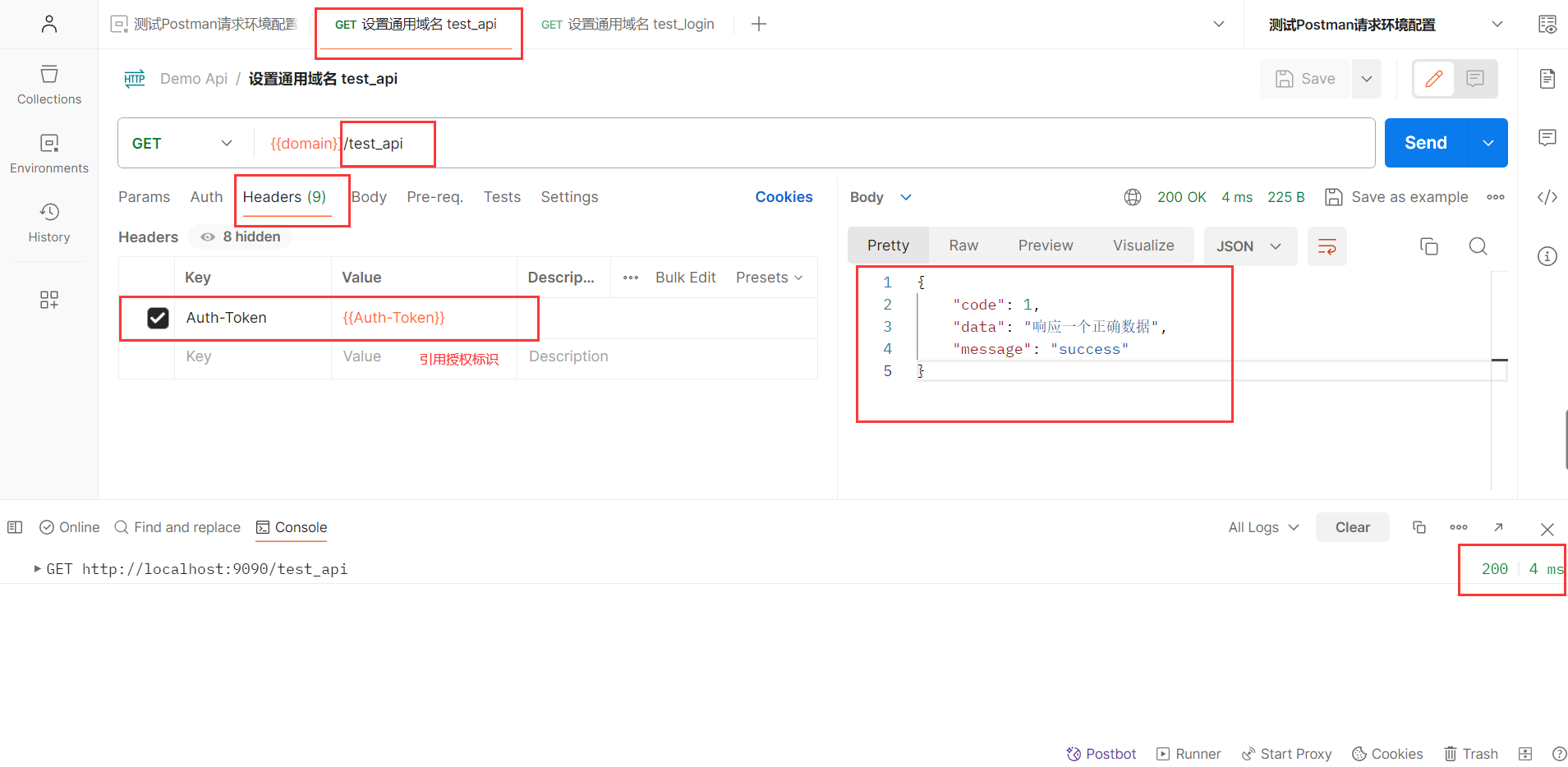Image resolution: width=1568 pixels, height=767 pixels.
Task: Open the documentation icon in right sidebar
Action: coord(1547,79)
